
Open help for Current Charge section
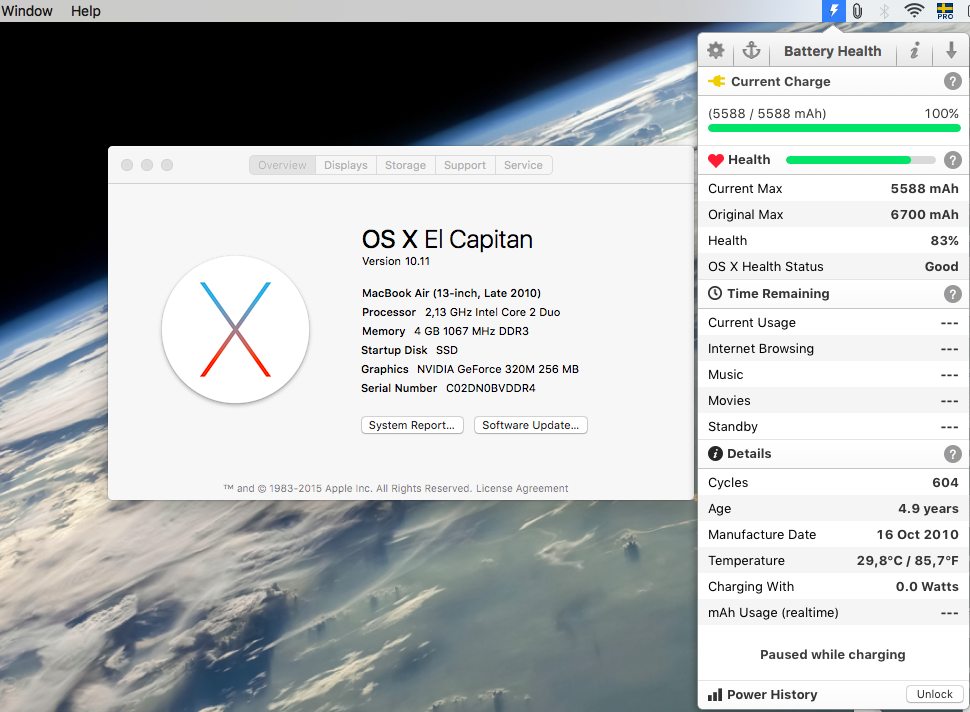[x=953, y=81]
